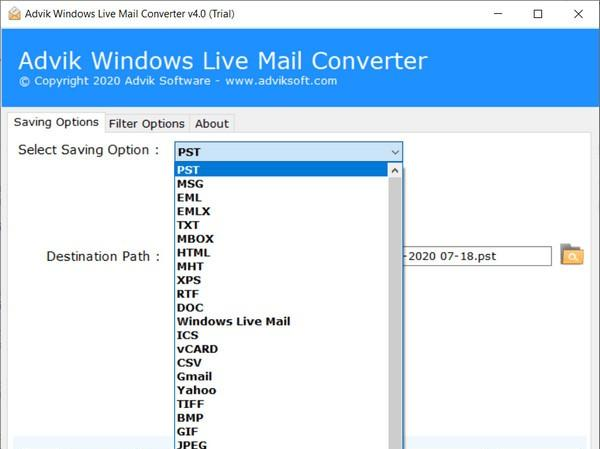
Task: Open the About tab
Action: coord(212,124)
